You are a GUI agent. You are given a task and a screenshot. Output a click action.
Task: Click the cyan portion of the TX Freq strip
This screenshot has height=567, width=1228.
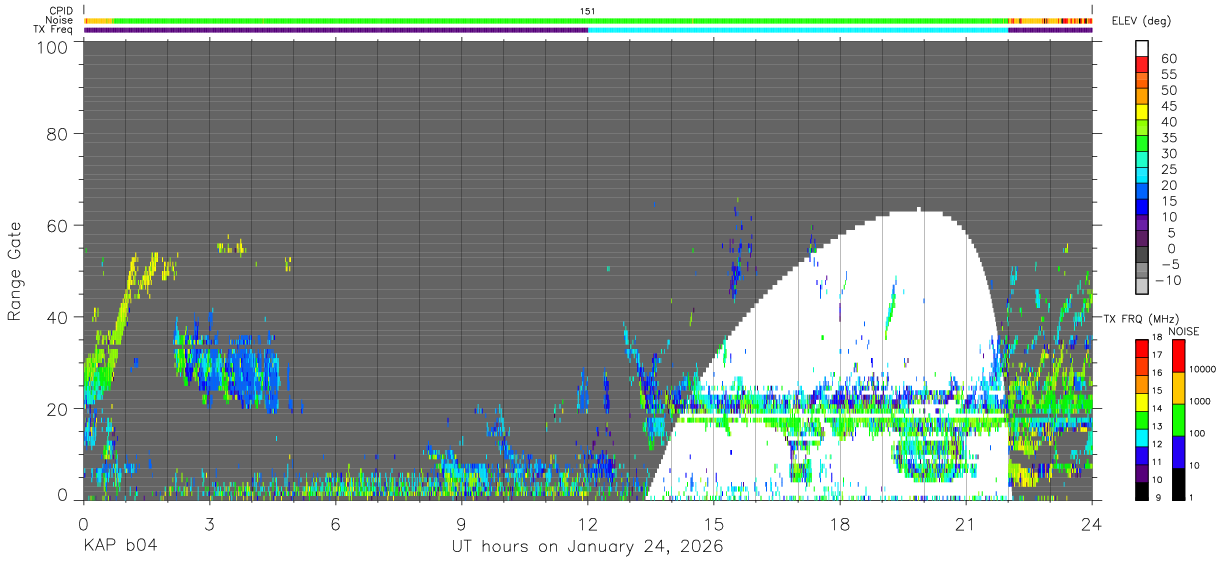(798, 30)
